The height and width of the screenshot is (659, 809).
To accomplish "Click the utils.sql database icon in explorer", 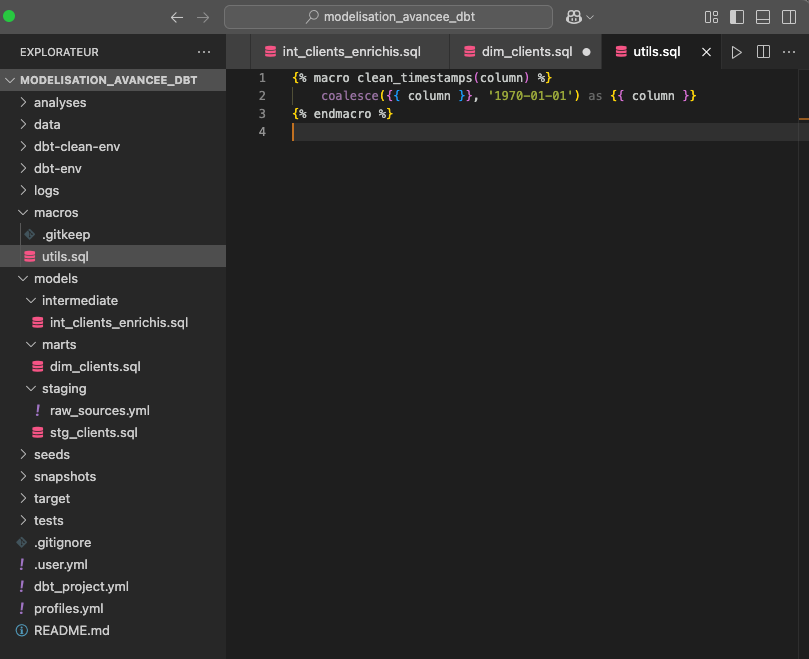I will tap(30, 256).
